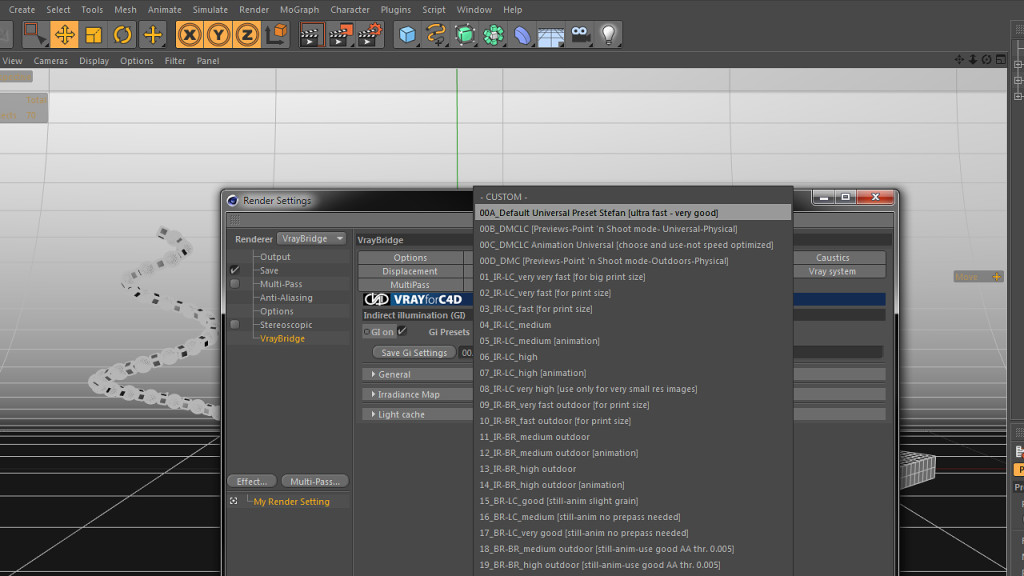1024x576 pixels.
Task: Open the array modeling objects icon
Action: pyautogui.click(x=494, y=35)
